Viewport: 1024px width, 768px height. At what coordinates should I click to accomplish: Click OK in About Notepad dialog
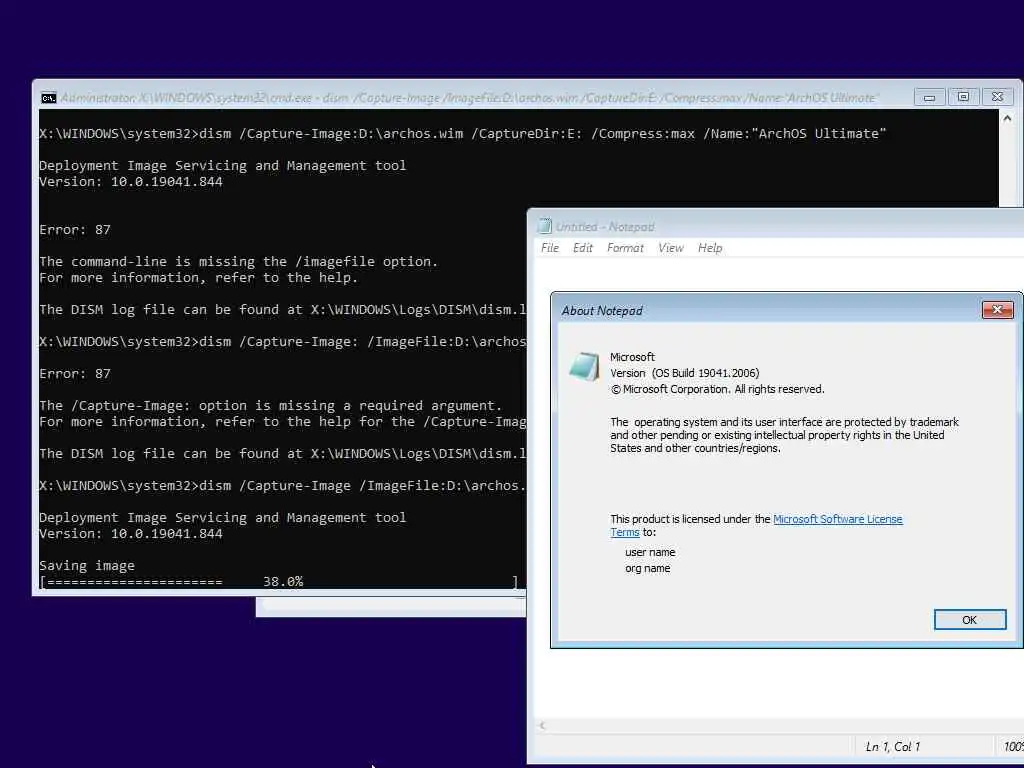point(970,620)
